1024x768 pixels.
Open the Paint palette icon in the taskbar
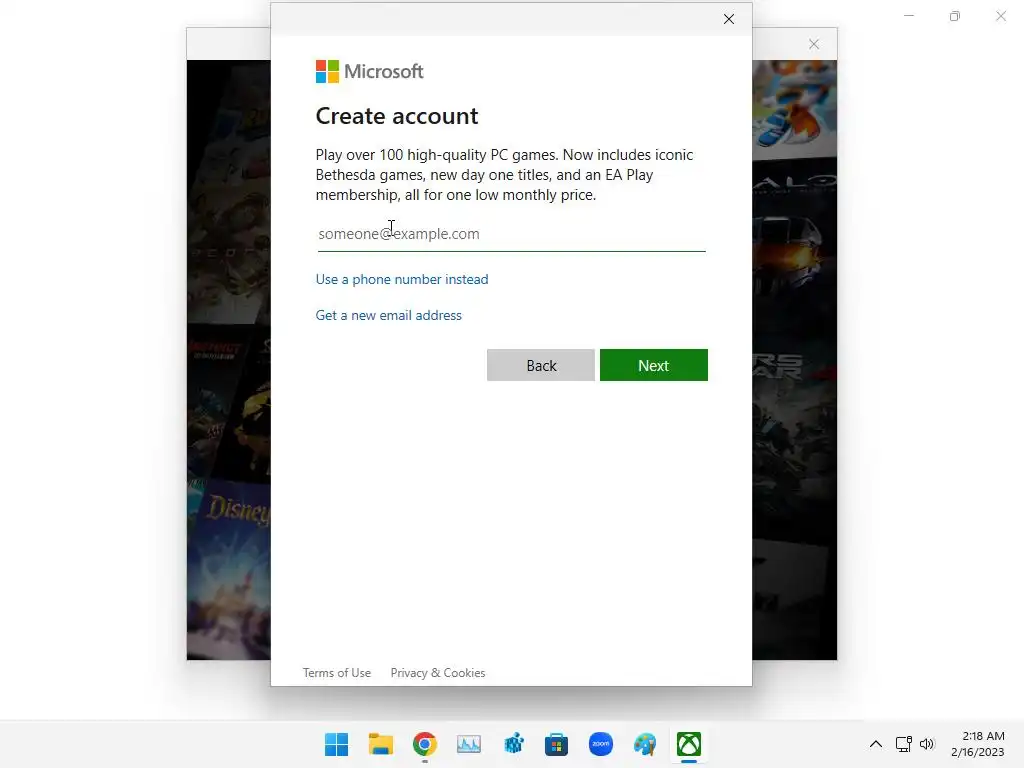pos(645,744)
